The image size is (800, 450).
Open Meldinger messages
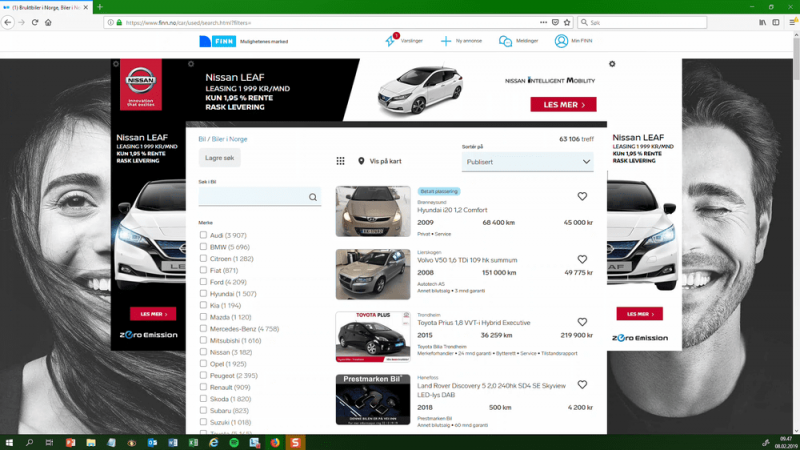tap(518, 41)
